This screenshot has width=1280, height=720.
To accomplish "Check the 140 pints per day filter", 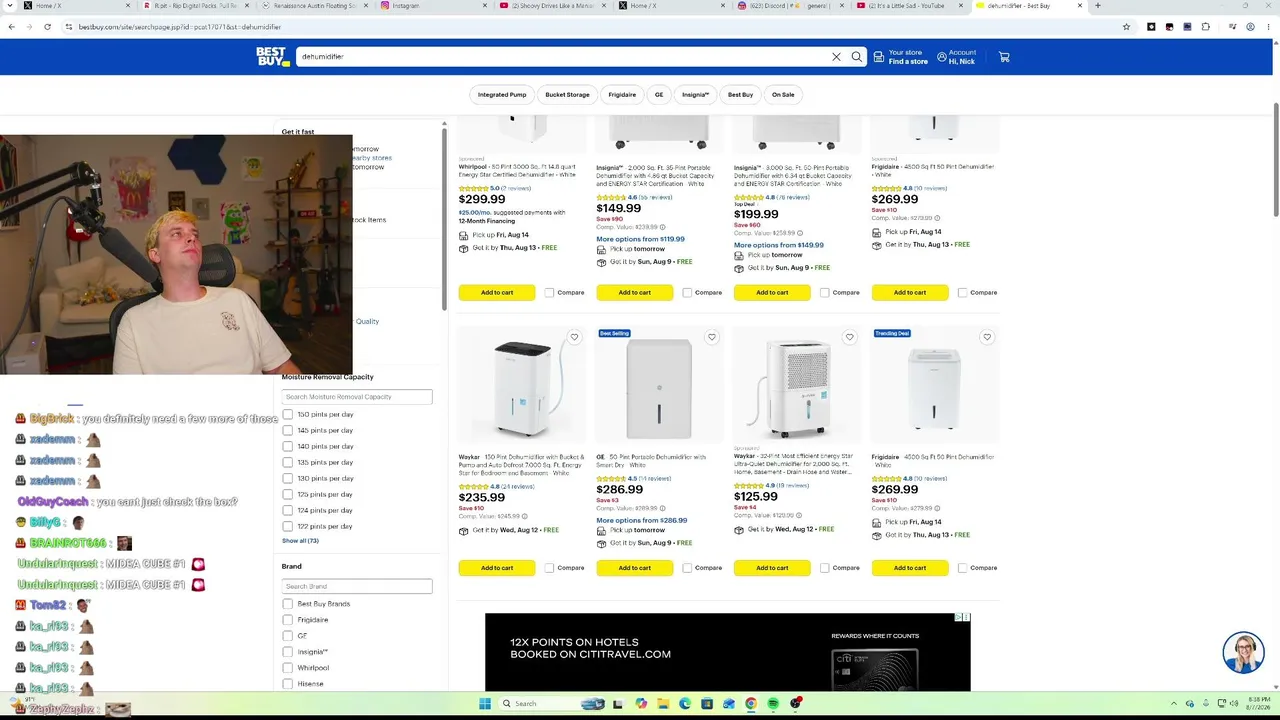I will 288,446.
